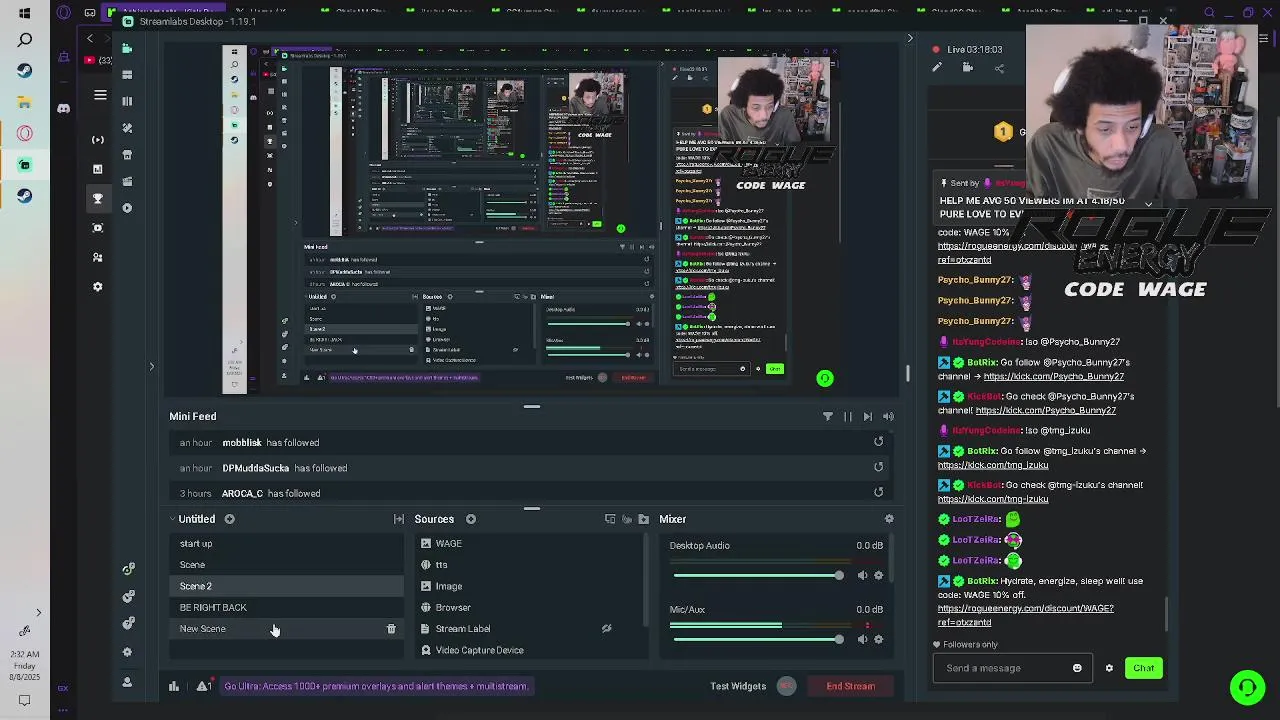
Task: Add a new source with the plus icon beside Sources
Action: [470, 519]
